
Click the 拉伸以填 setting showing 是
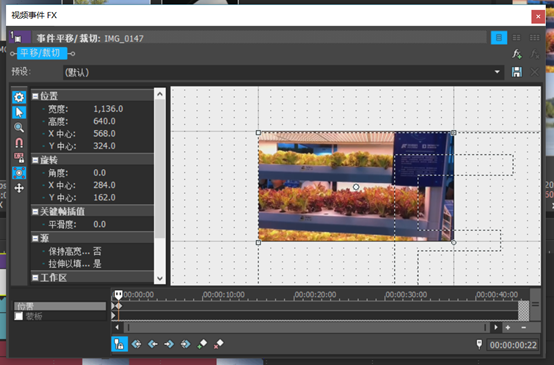(97, 264)
